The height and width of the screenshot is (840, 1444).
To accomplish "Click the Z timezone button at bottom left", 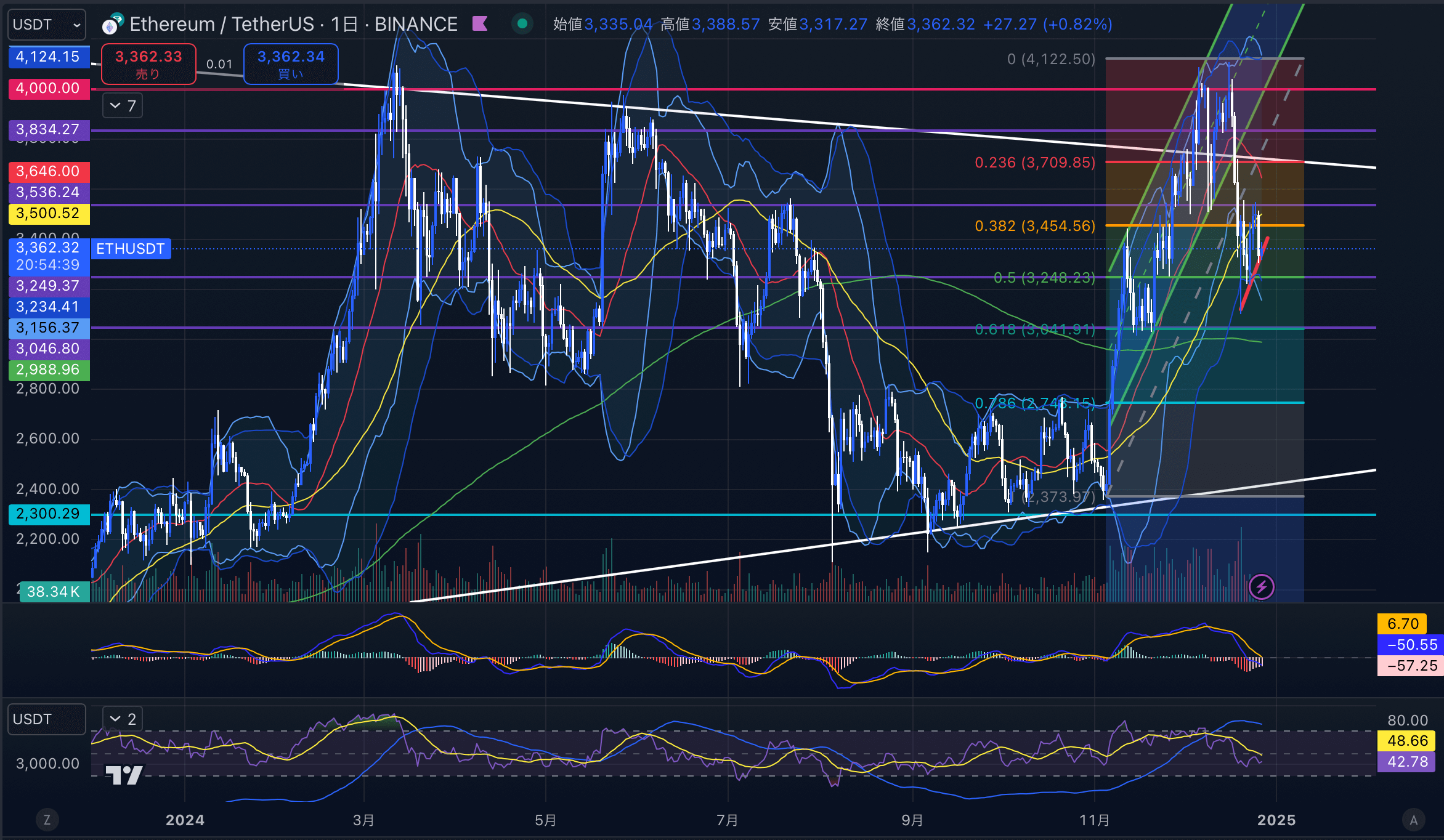I will coord(47,820).
